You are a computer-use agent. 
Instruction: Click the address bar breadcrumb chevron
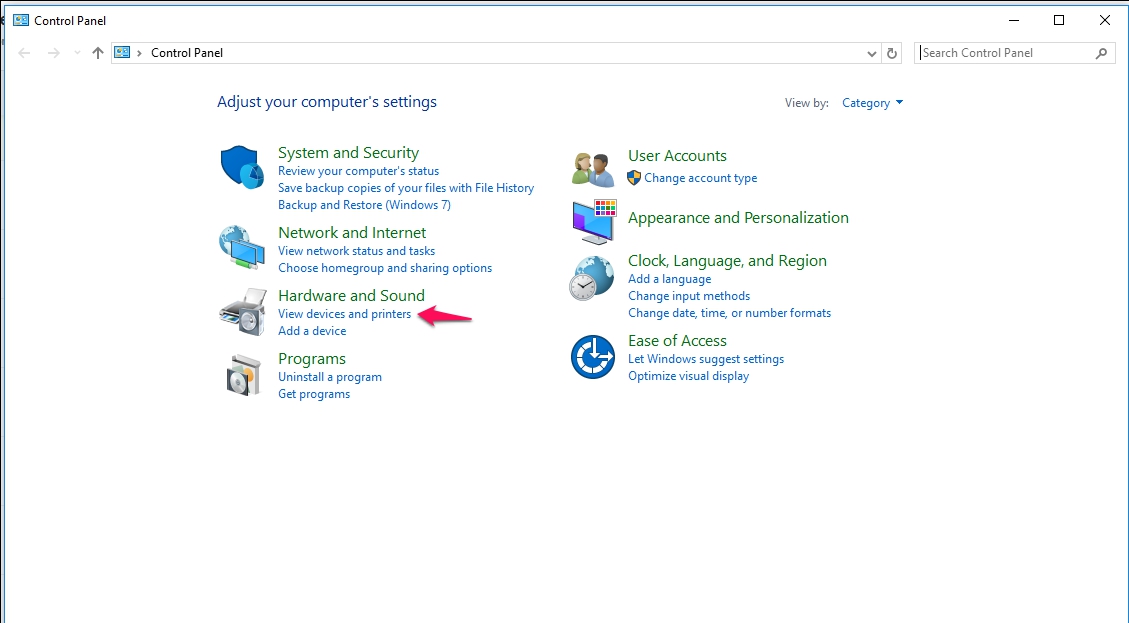tap(139, 53)
